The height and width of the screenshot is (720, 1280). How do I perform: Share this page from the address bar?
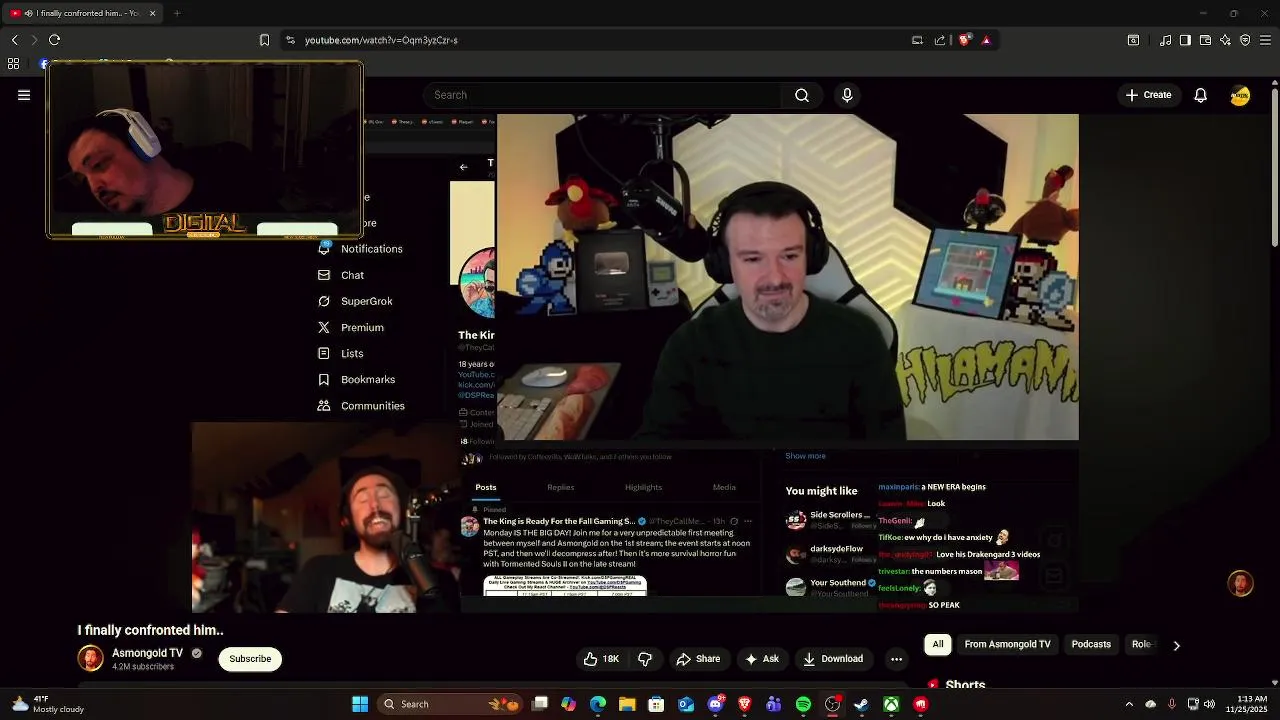[x=940, y=40]
